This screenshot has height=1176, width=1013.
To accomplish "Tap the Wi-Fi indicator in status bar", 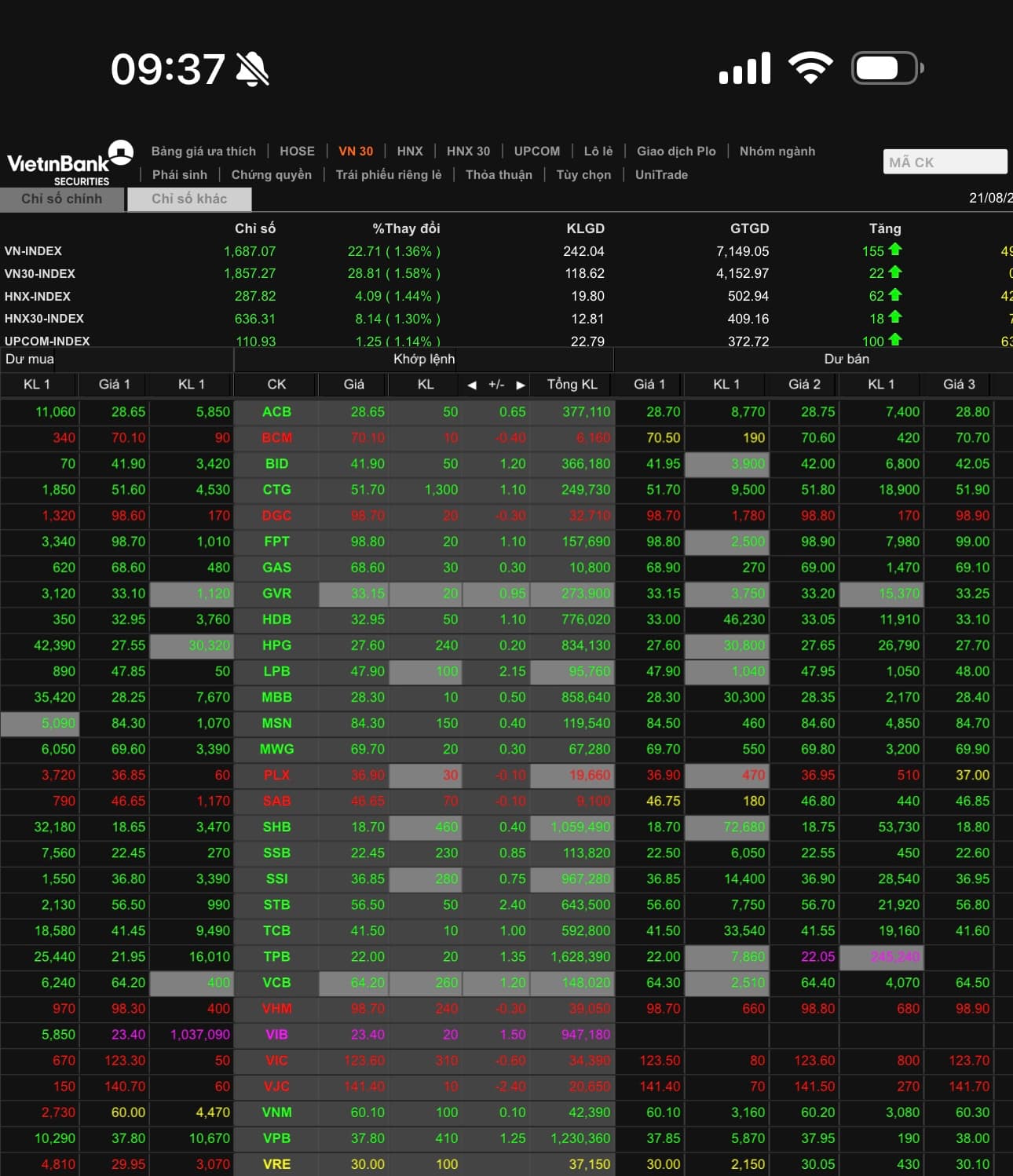I will pyautogui.click(x=810, y=68).
